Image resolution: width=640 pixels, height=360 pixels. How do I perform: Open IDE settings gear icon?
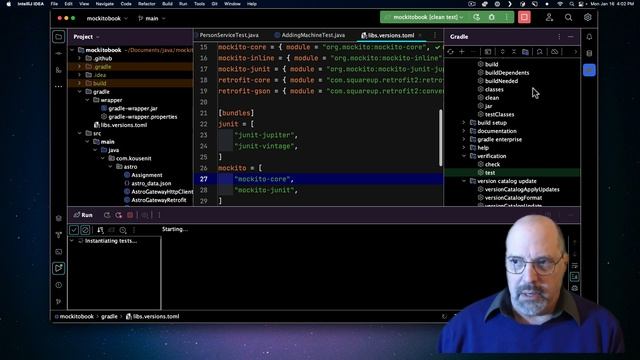587,18
